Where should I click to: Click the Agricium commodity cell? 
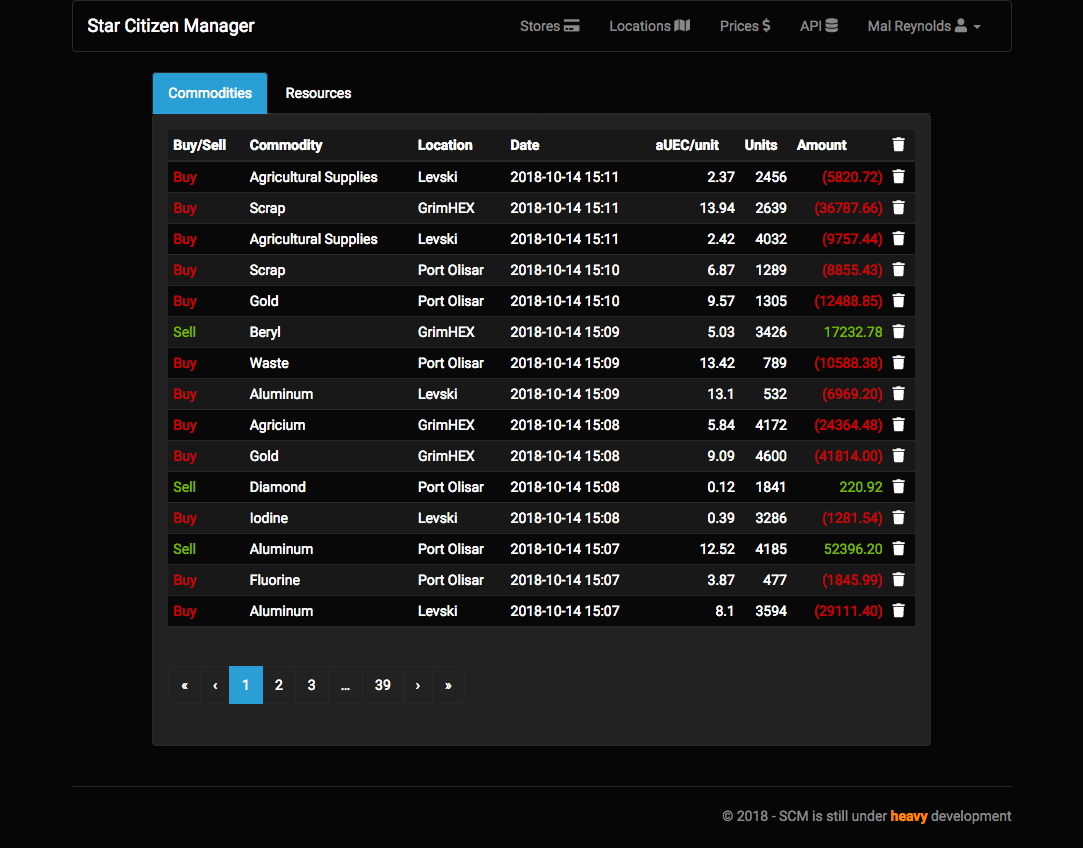(x=278, y=425)
